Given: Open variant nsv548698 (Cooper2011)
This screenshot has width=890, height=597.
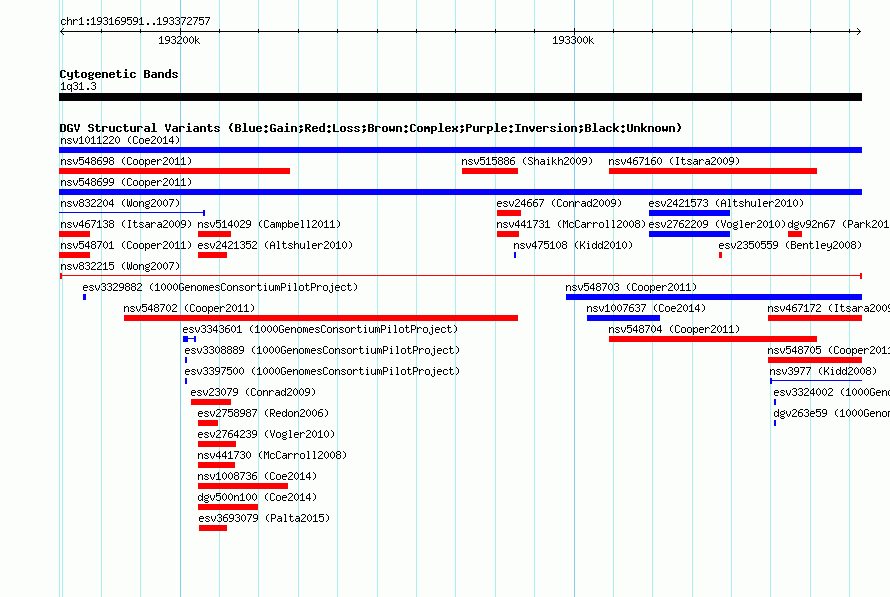Looking at the screenshot, I should (126, 161).
